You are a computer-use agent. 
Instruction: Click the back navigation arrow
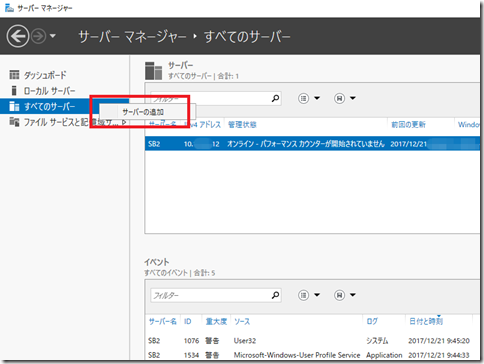pyautogui.click(x=17, y=36)
